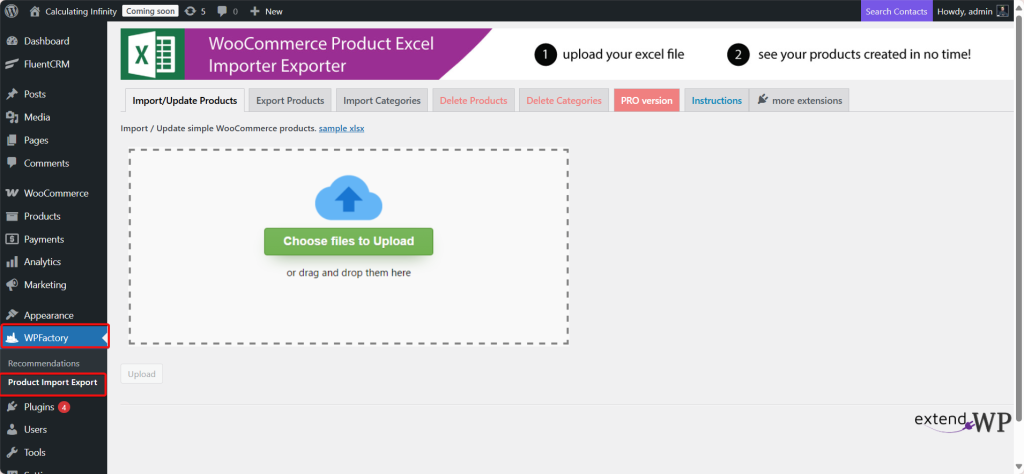The image size is (1024, 474).
Task: Download the sample xlsx link
Action: (x=342, y=129)
